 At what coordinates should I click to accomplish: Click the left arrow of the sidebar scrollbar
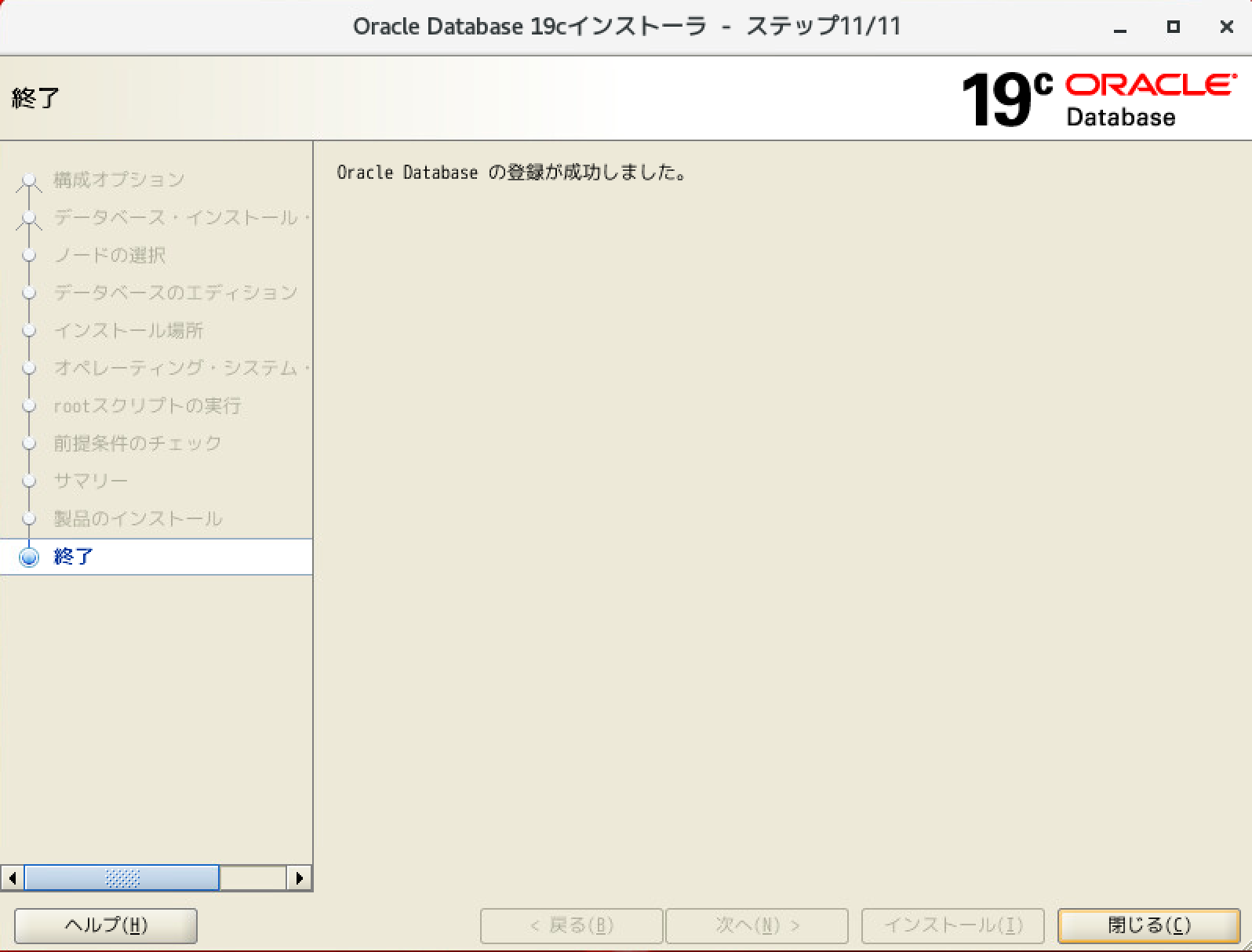click(x=12, y=878)
